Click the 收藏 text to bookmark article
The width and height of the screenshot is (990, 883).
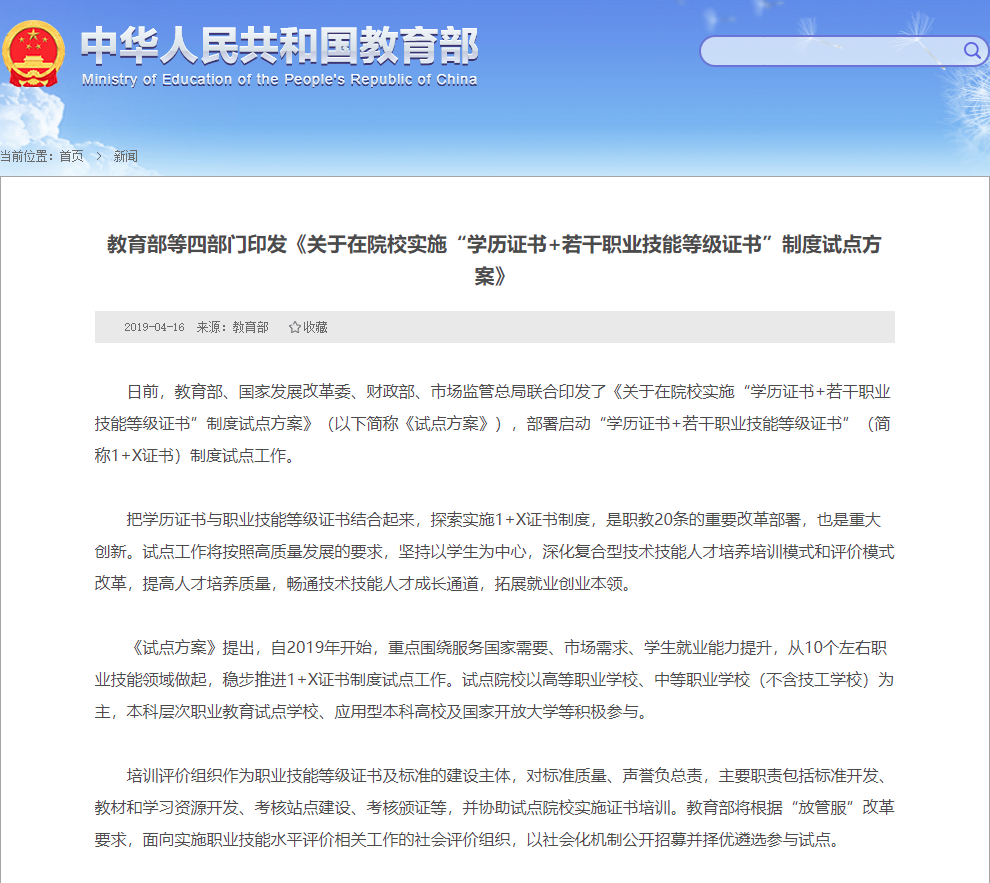[x=316, y=327]
